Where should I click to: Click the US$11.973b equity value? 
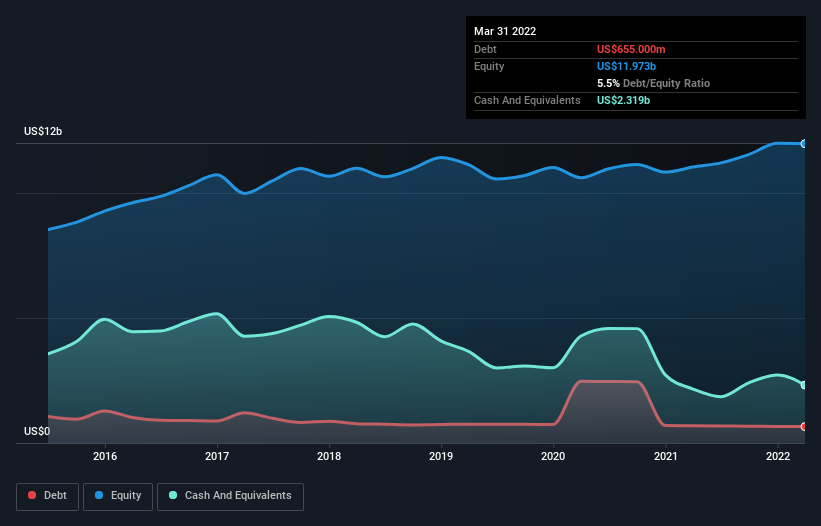626,66
